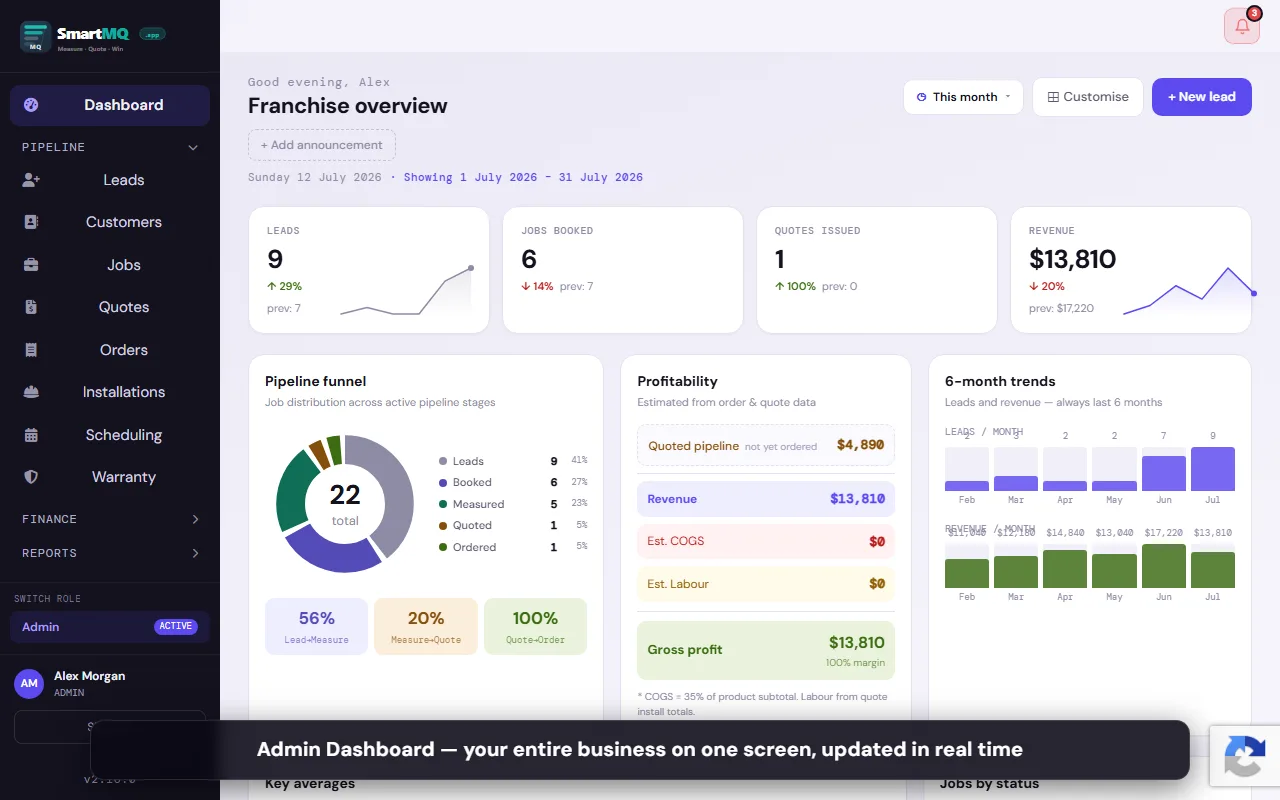Click the Jun revenue bar

[1164, 566]
